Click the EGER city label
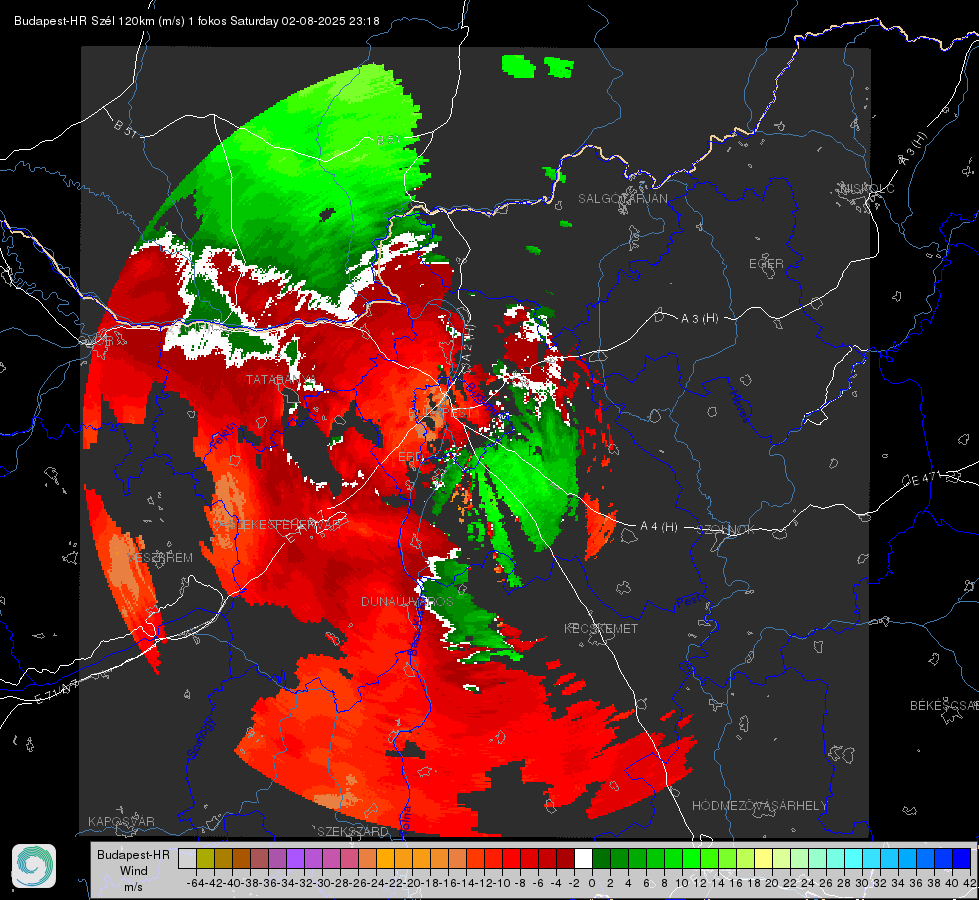 pos(766,264)
